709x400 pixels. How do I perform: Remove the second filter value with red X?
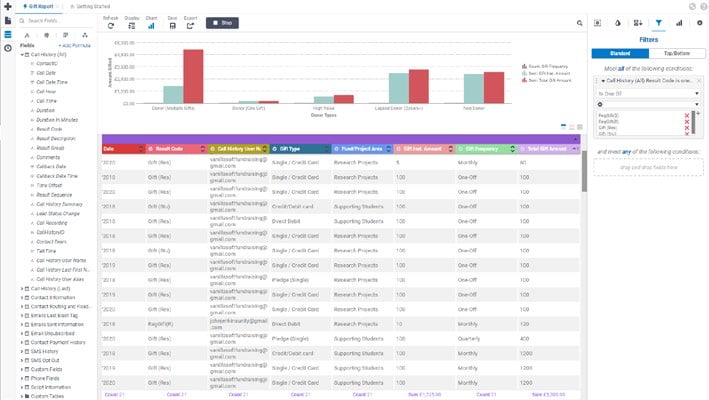(687, 122)
